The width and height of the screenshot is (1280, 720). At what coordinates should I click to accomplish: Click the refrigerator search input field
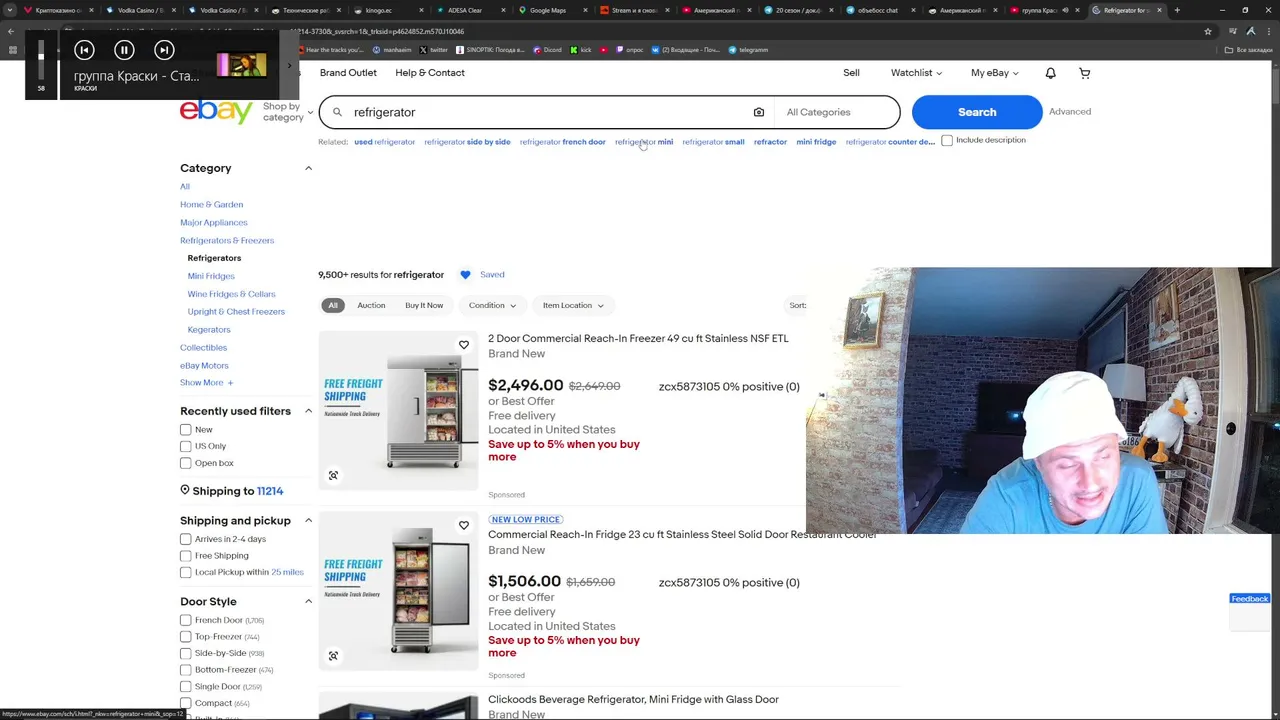tap(548, 112)
